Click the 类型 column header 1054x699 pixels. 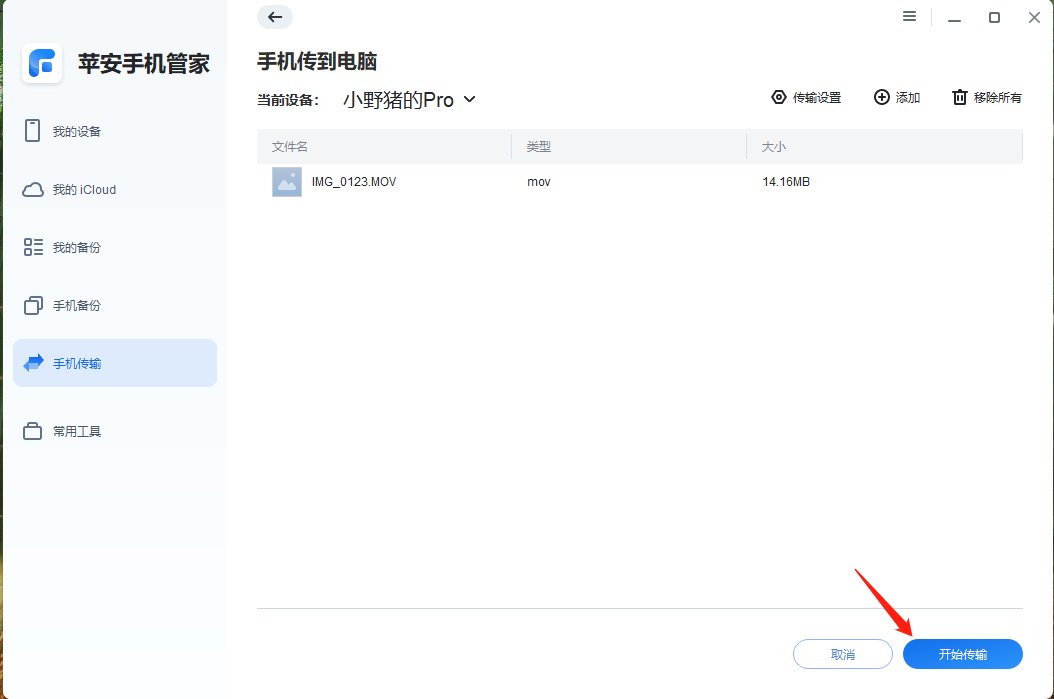pos(538,146)
